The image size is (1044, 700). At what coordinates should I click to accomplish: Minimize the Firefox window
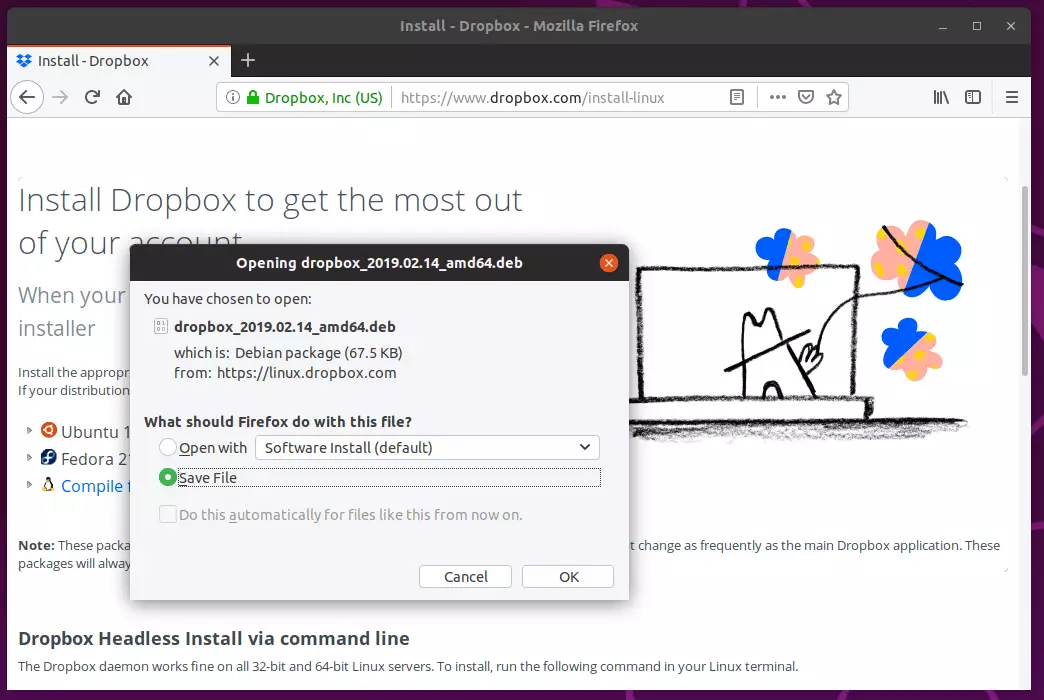[x=943, y=27]
